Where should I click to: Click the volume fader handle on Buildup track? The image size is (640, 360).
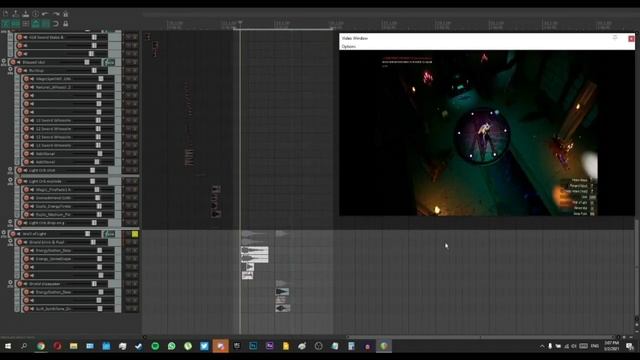point(94,71)
